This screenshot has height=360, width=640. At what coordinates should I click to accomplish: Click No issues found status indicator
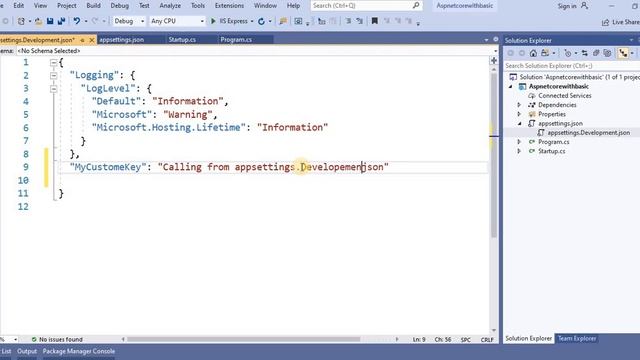(x=57, y=339)
